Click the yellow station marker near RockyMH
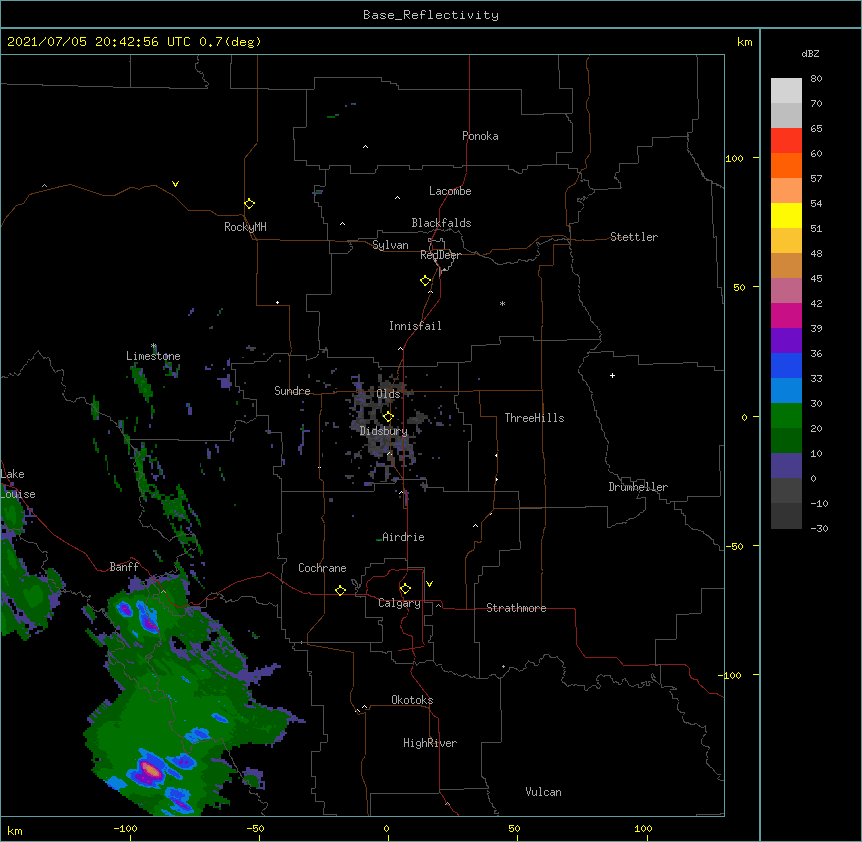The image size is (862, 842). [x=250, y=204]
